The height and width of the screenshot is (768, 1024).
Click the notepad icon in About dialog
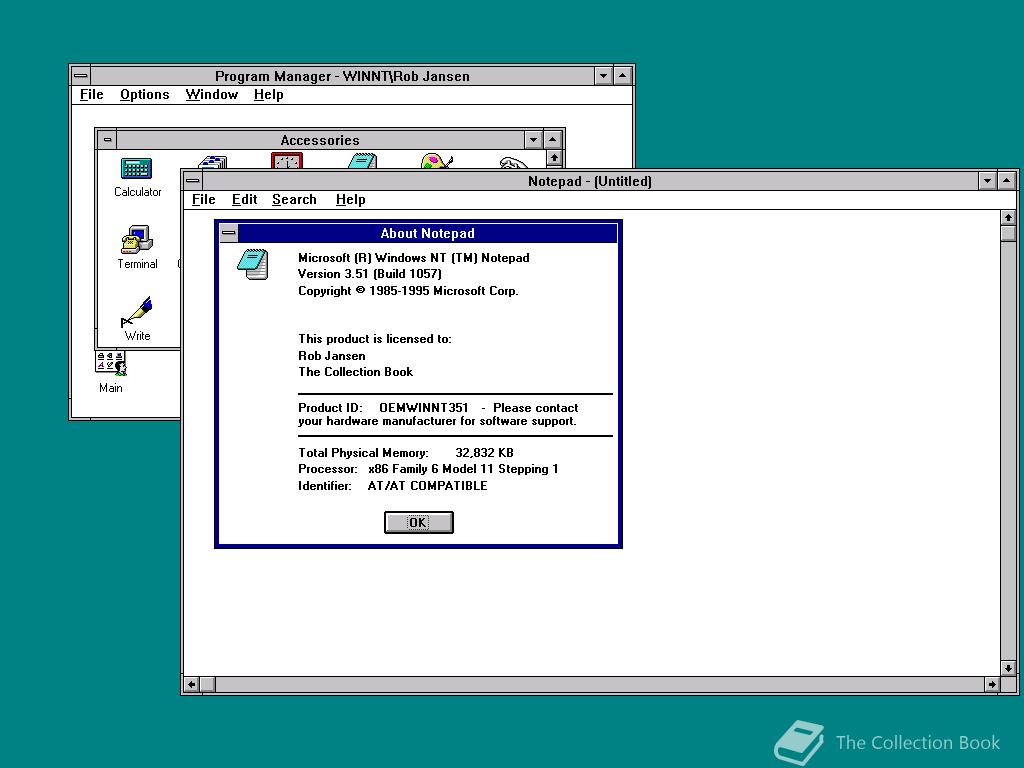(253, 264)
